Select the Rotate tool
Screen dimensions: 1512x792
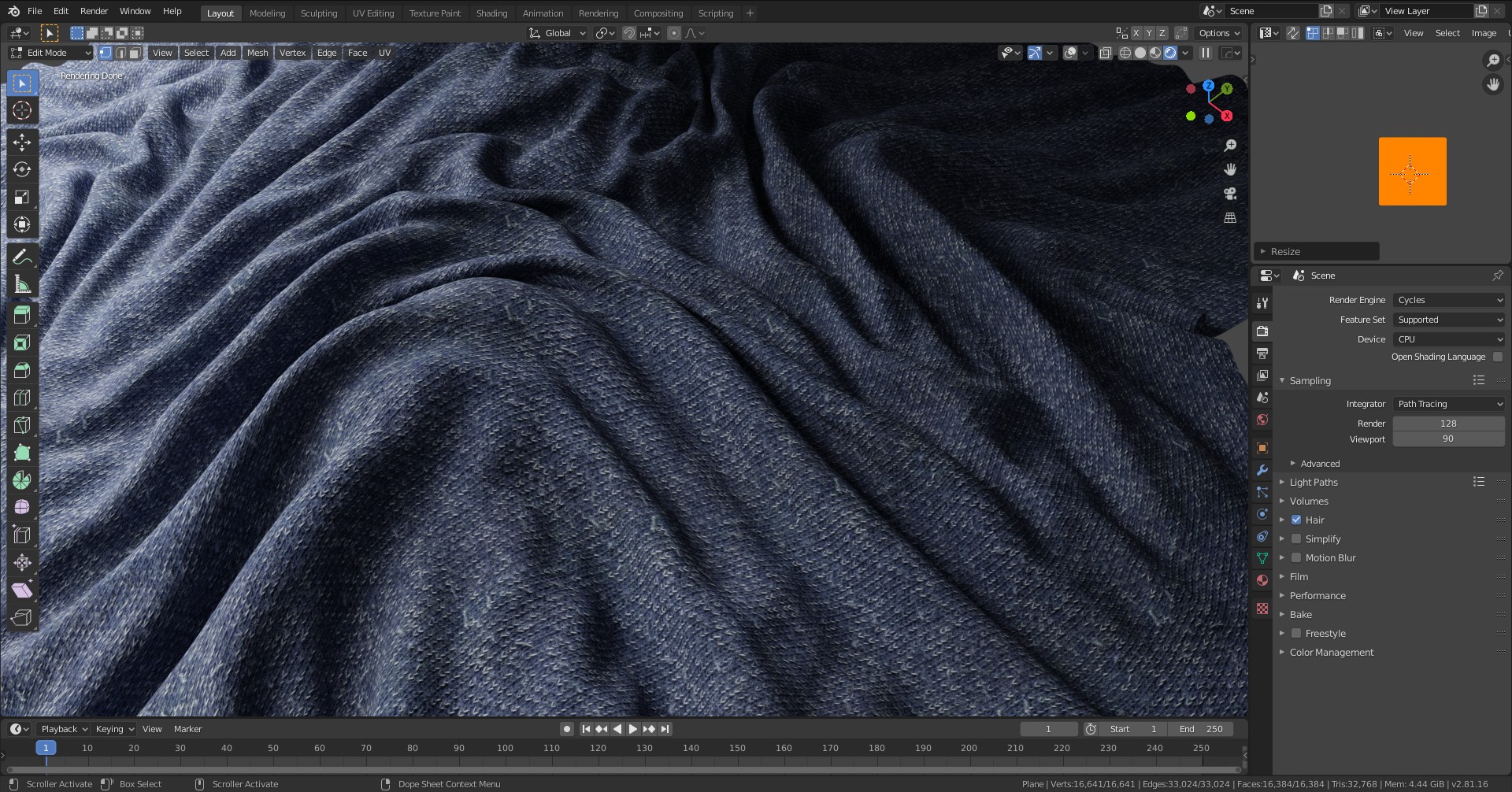tap(22, 169)
